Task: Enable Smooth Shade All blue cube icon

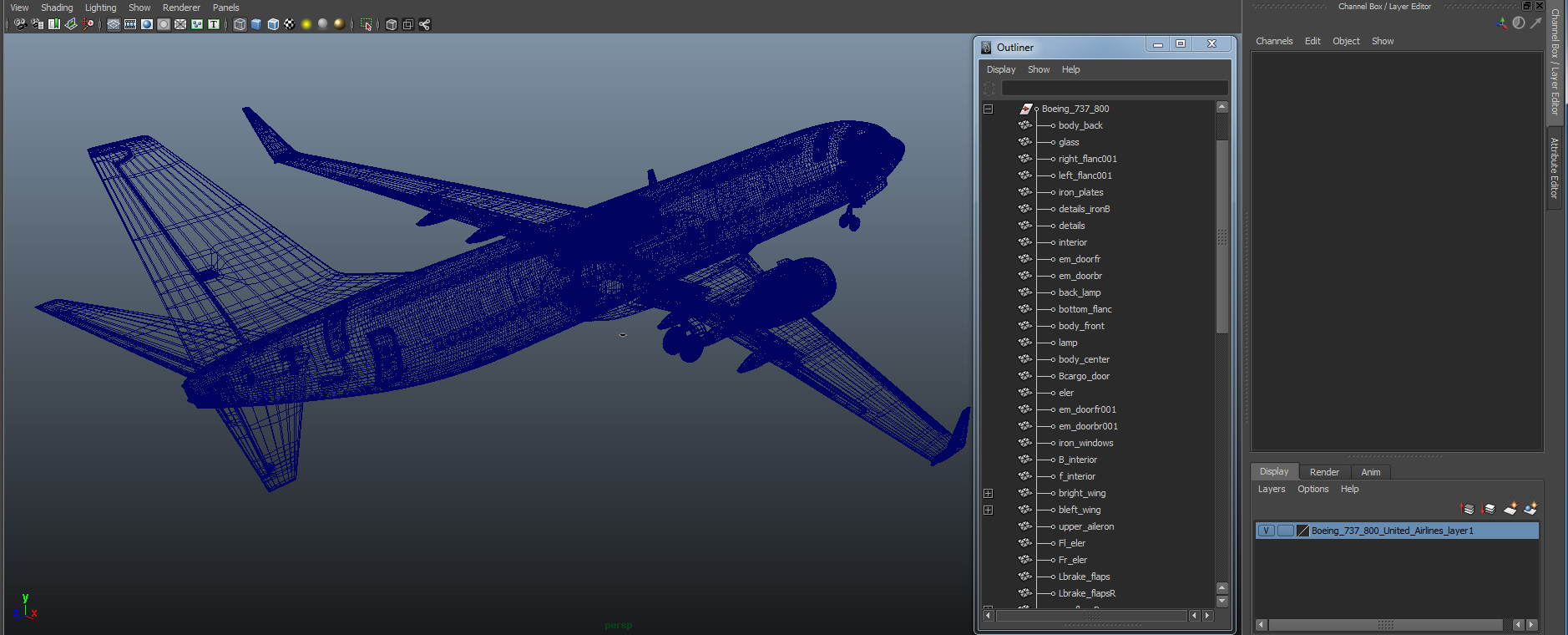Action: pos(256,24)
